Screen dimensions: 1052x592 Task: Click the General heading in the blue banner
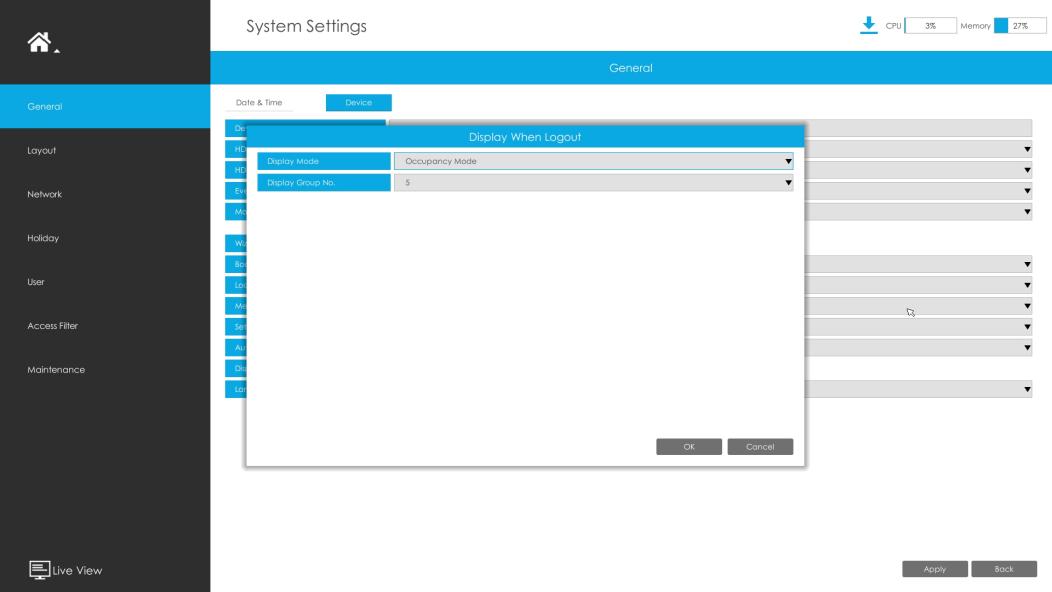click(631, 68)
